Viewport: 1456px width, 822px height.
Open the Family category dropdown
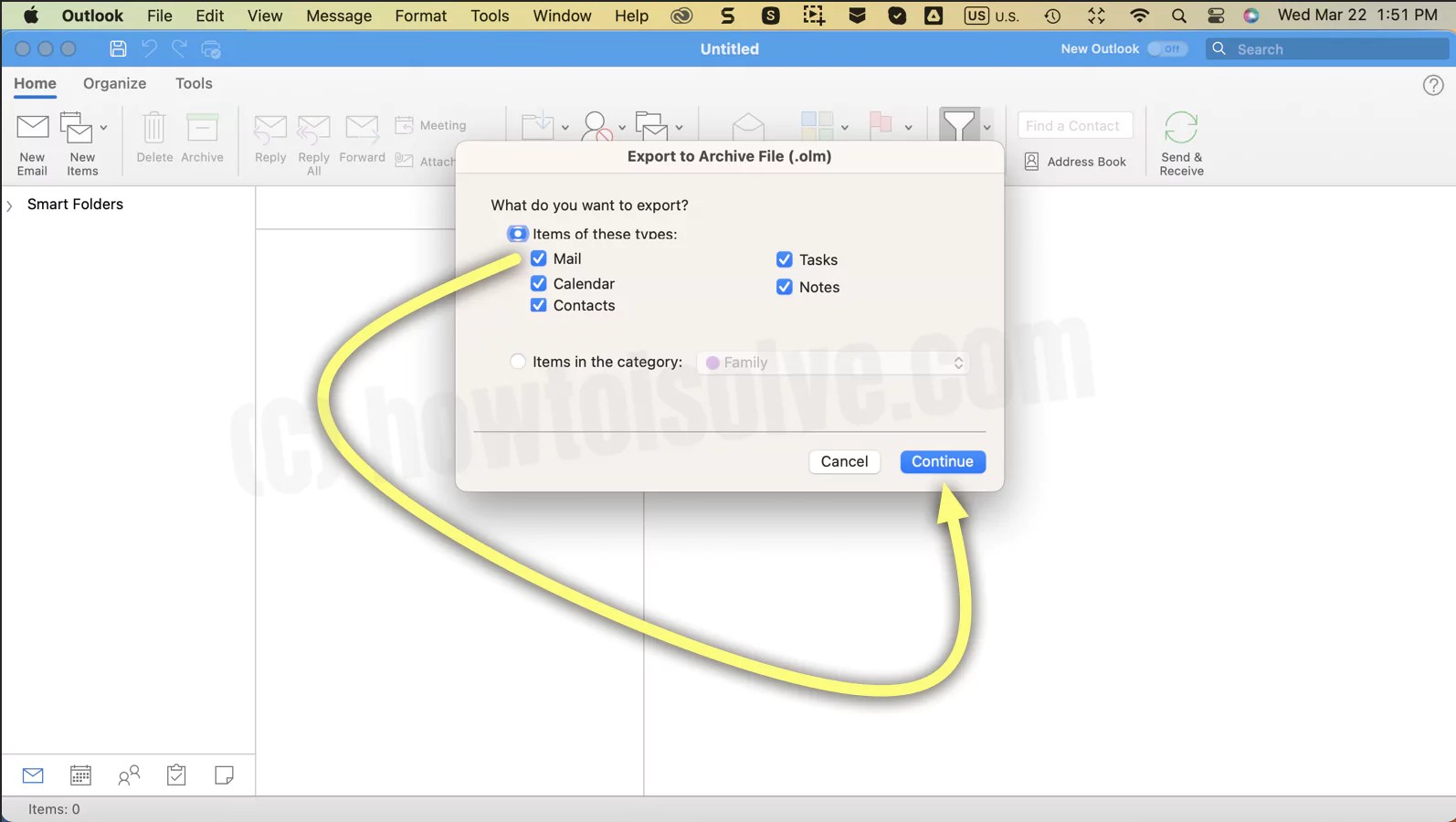[x=833, y=363]
